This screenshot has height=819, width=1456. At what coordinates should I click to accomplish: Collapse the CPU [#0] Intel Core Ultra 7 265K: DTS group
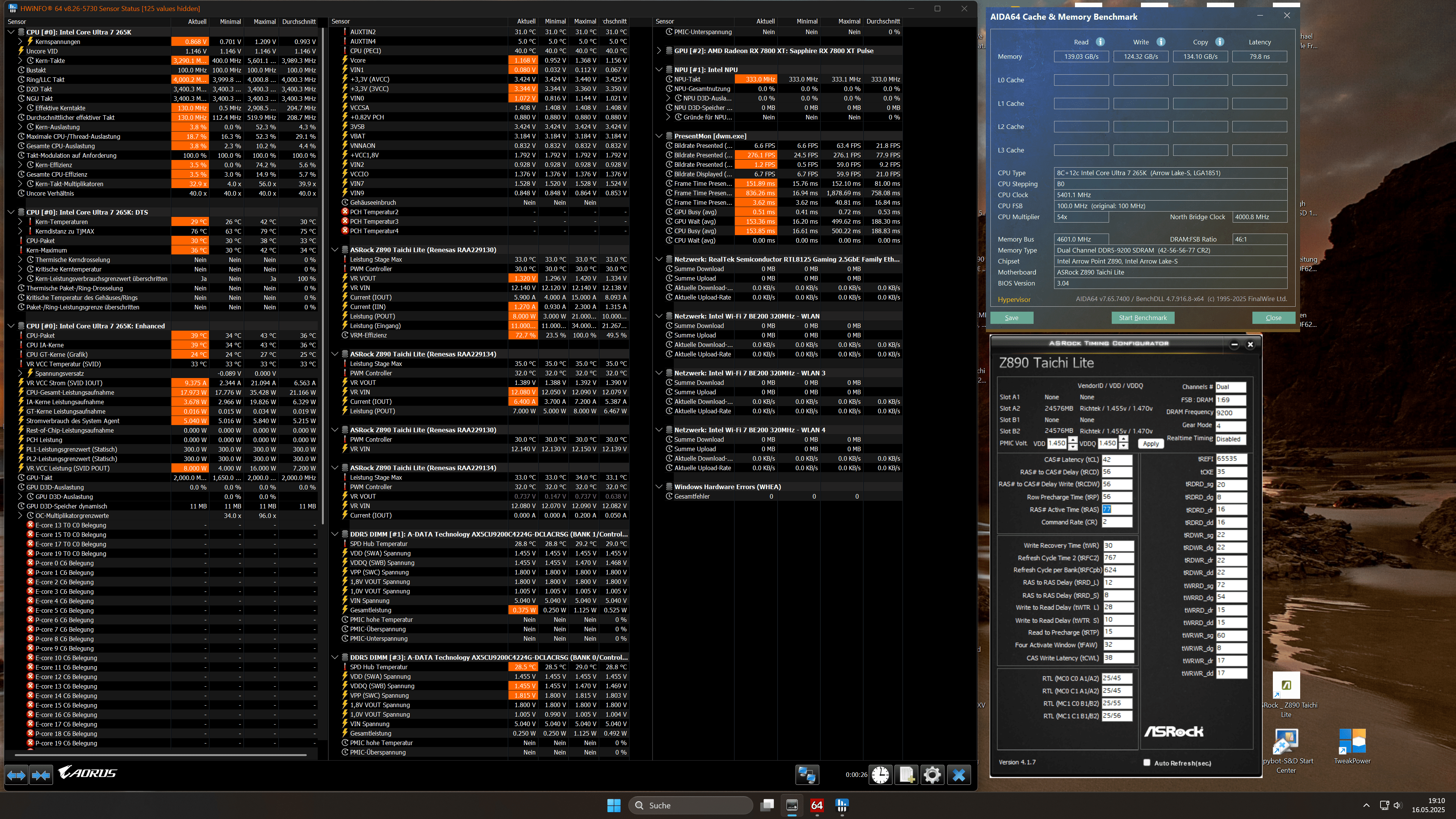pos(11,212)
